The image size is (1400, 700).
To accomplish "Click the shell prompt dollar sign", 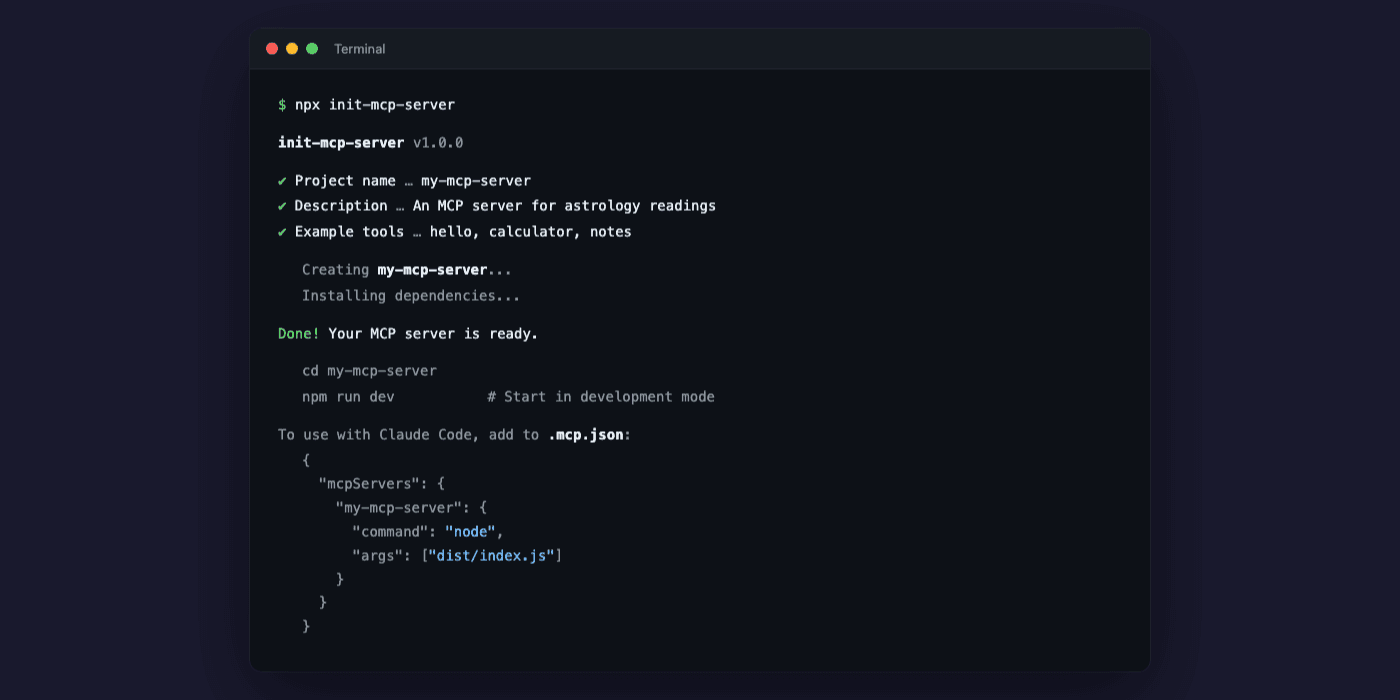I will [281, 104].
